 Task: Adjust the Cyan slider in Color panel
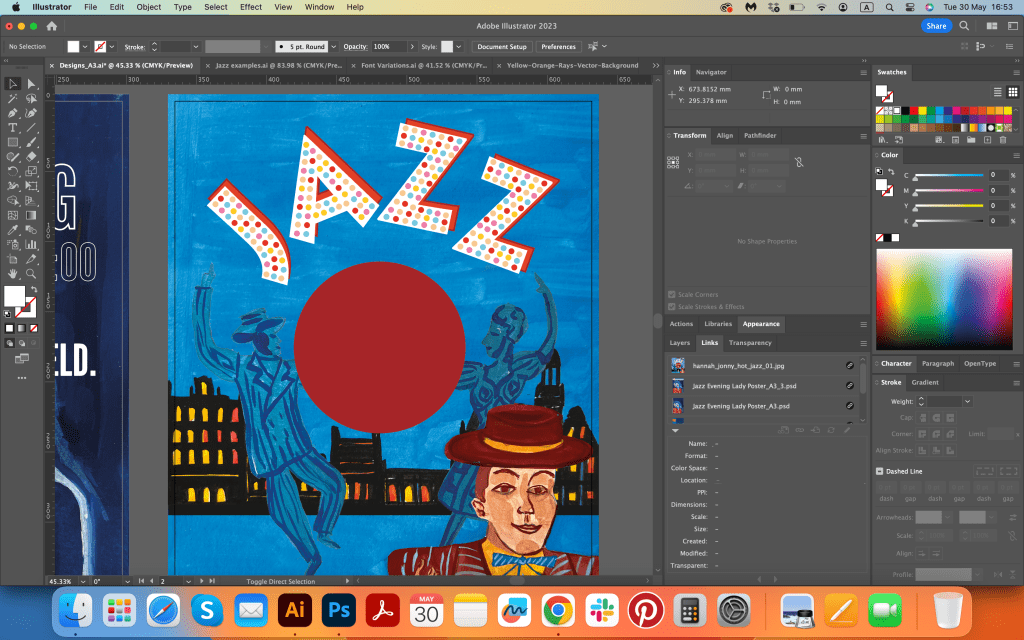[x=950, y=175]
